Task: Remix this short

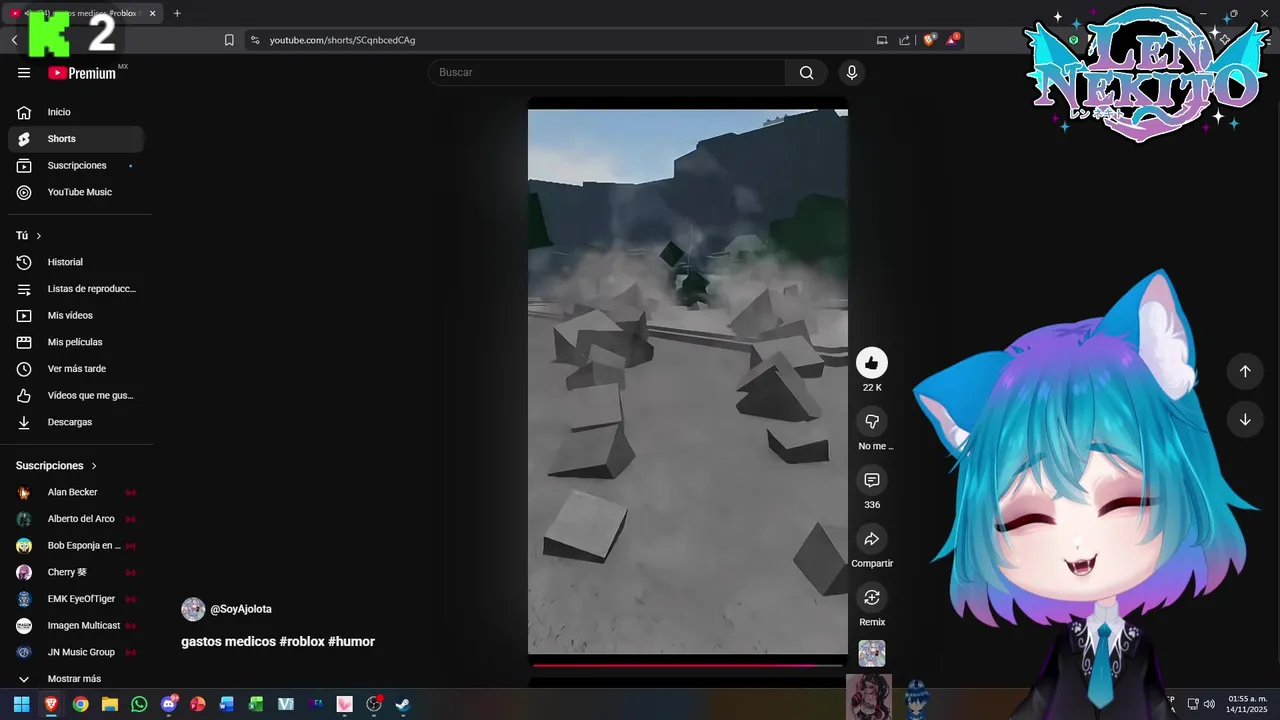Action: point(872,597)
